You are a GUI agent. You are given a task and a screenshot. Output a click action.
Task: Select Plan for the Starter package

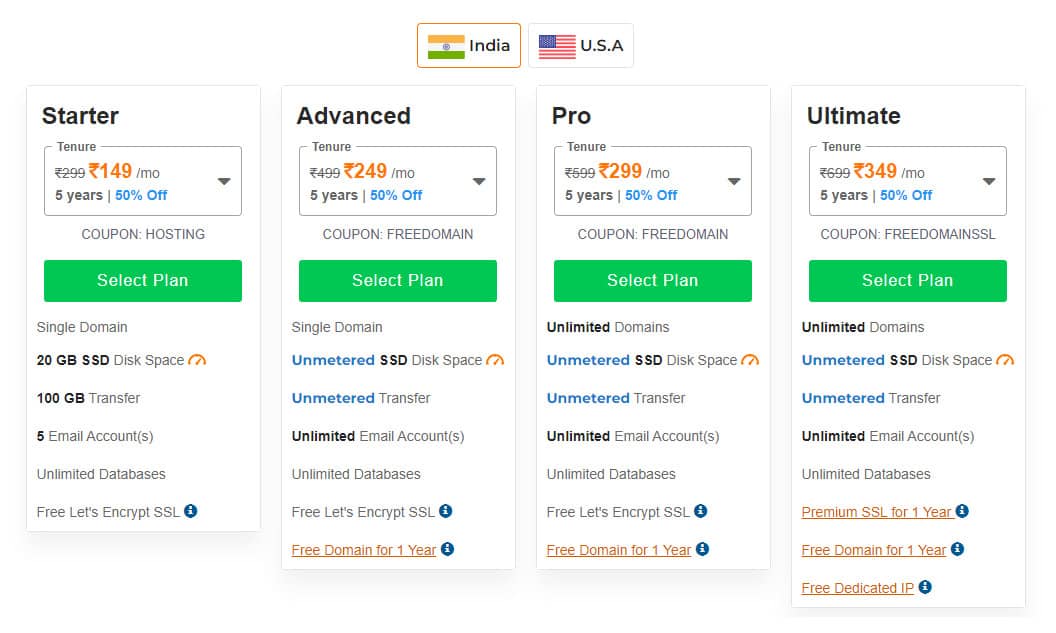pyautogui.click(x=142, y=281)
